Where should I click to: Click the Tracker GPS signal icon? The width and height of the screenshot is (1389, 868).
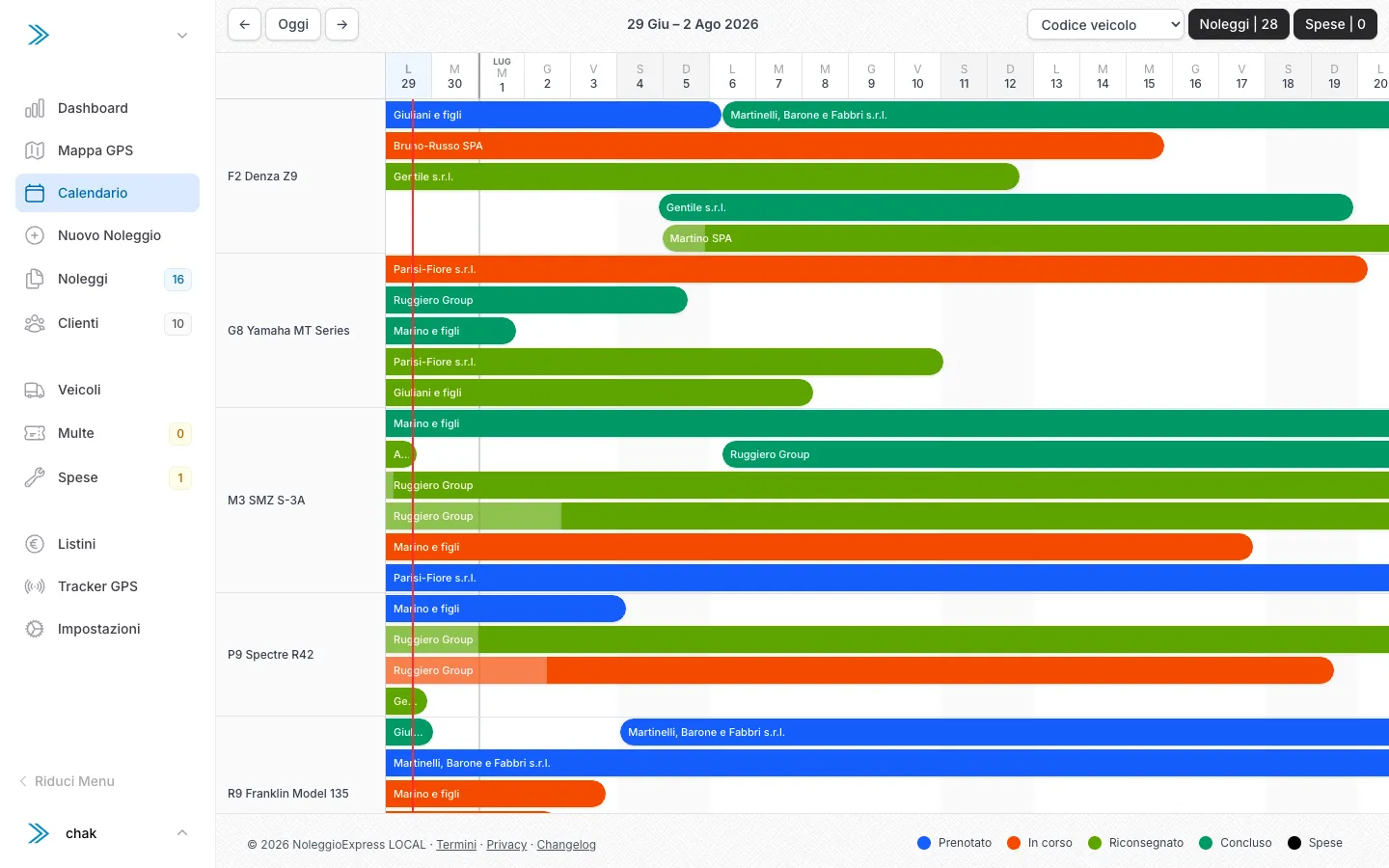pyautogui.click(x=35, y=586)
